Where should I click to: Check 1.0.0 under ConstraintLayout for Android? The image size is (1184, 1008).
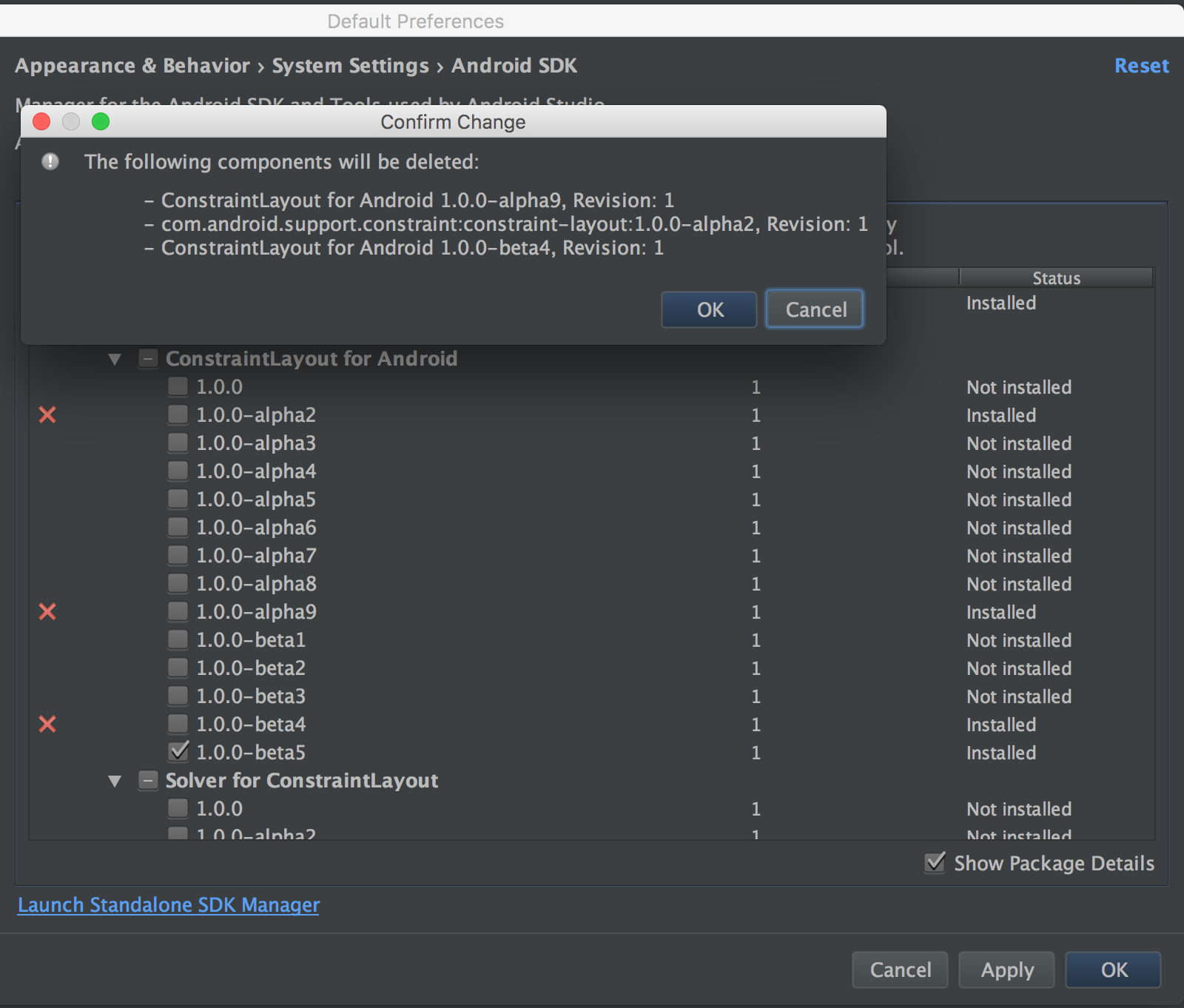(178, 387)
